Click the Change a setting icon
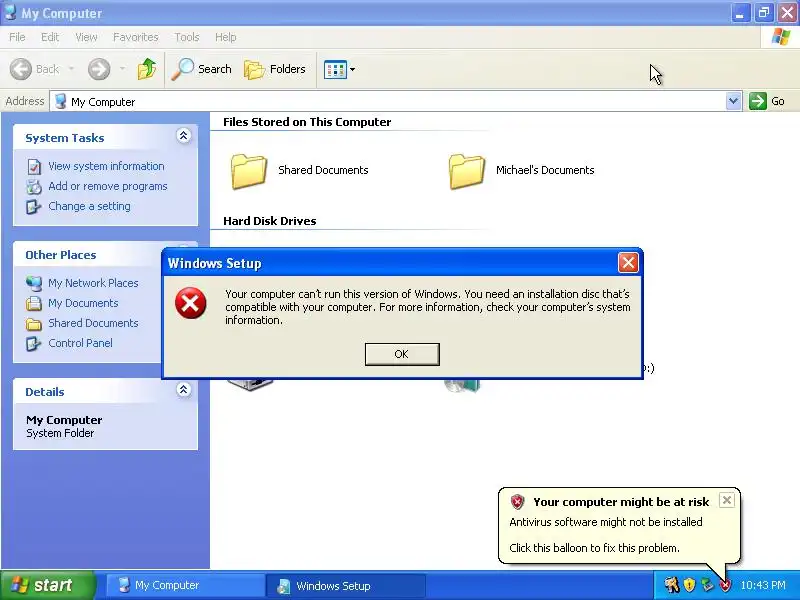This screenshot has height=600, width=800. point(34,207)
